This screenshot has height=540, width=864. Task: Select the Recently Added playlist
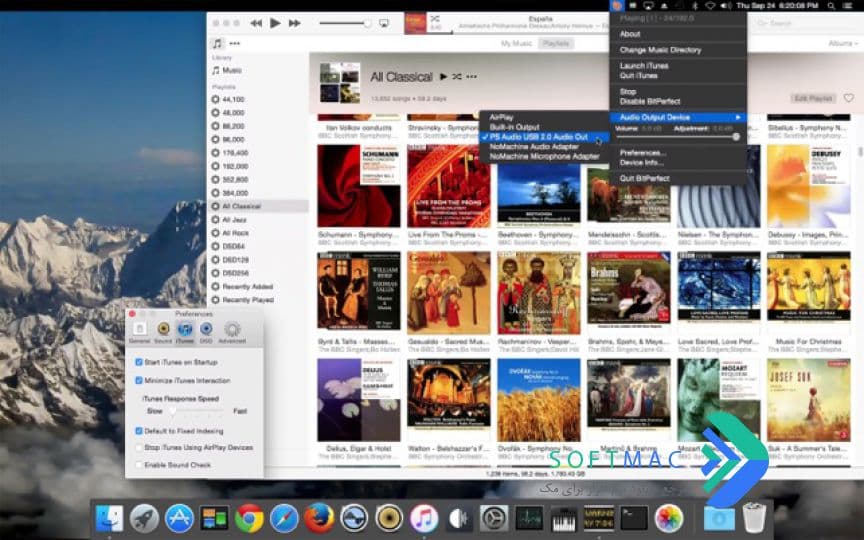tap(257, 287)
